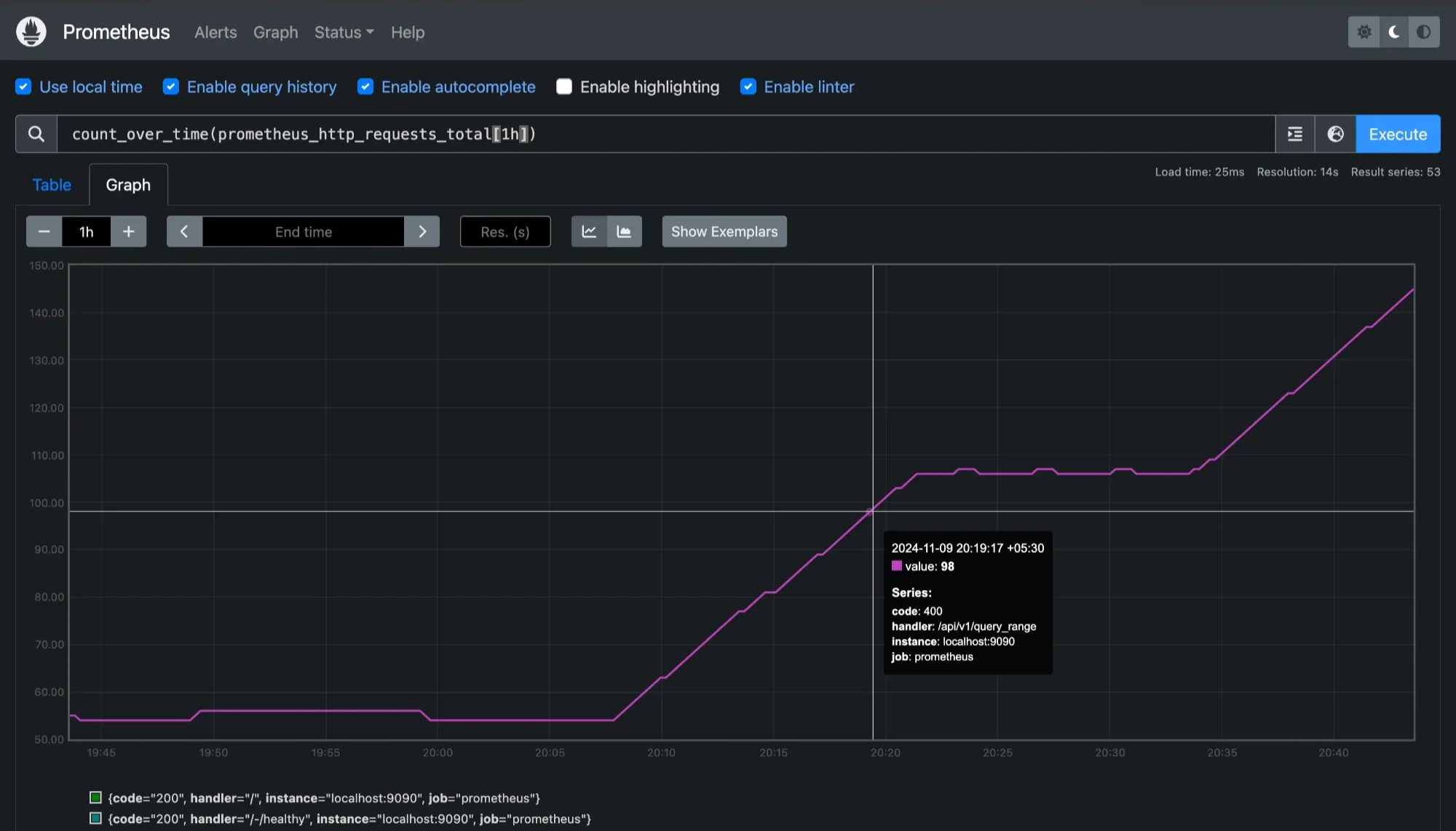This screenshot has width=1456, height=831.
Task: Open the Status dropdown menu
Action: click(x=344, y=32)
